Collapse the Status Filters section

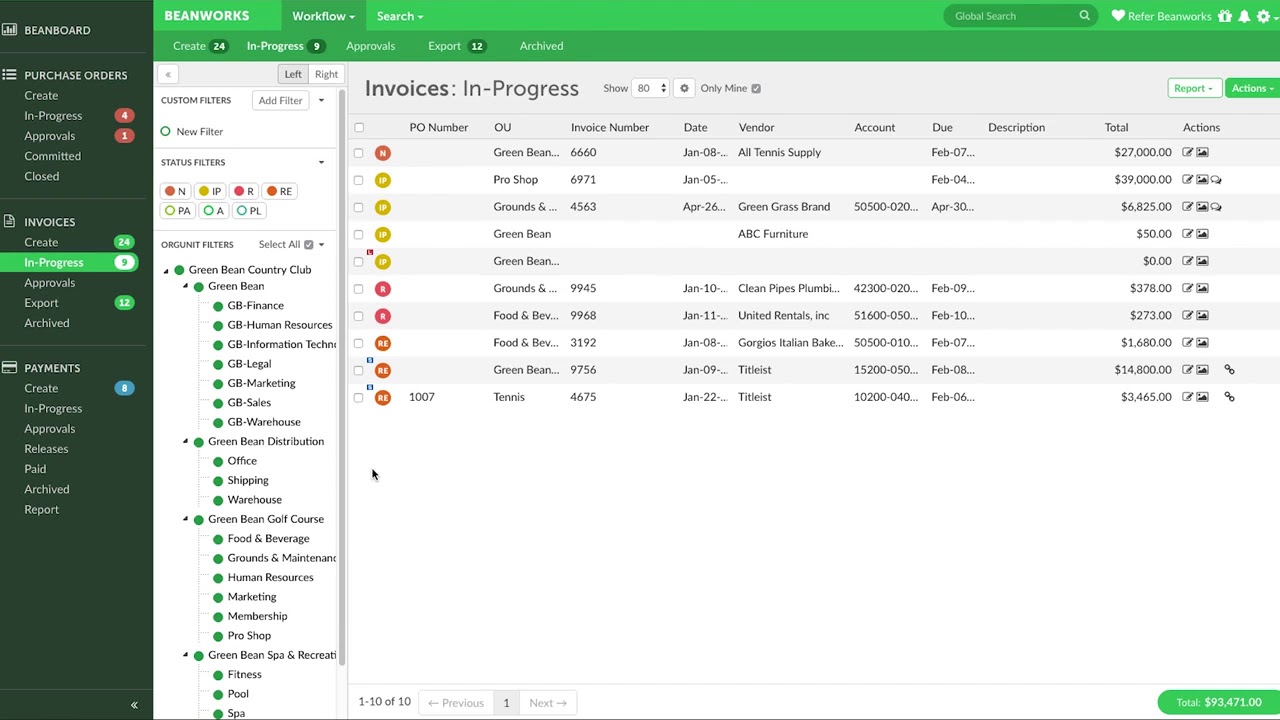(321, 162)
